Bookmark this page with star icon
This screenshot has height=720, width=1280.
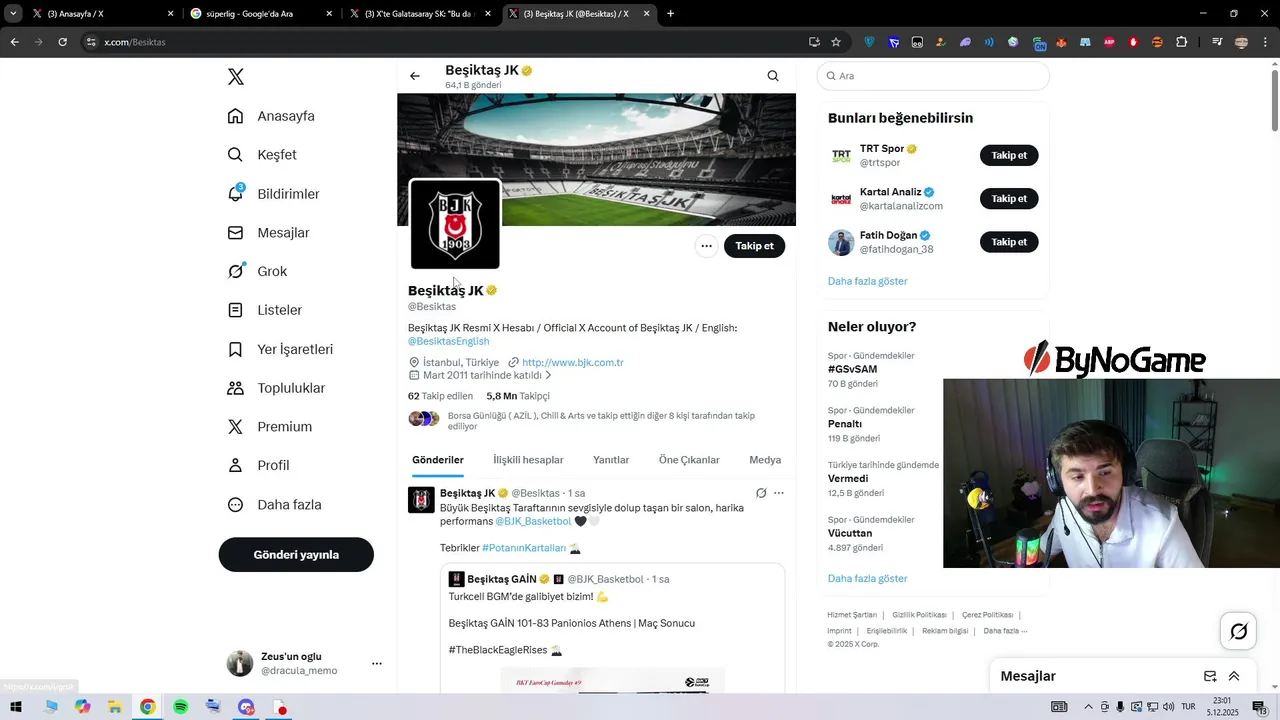[836, 42]
